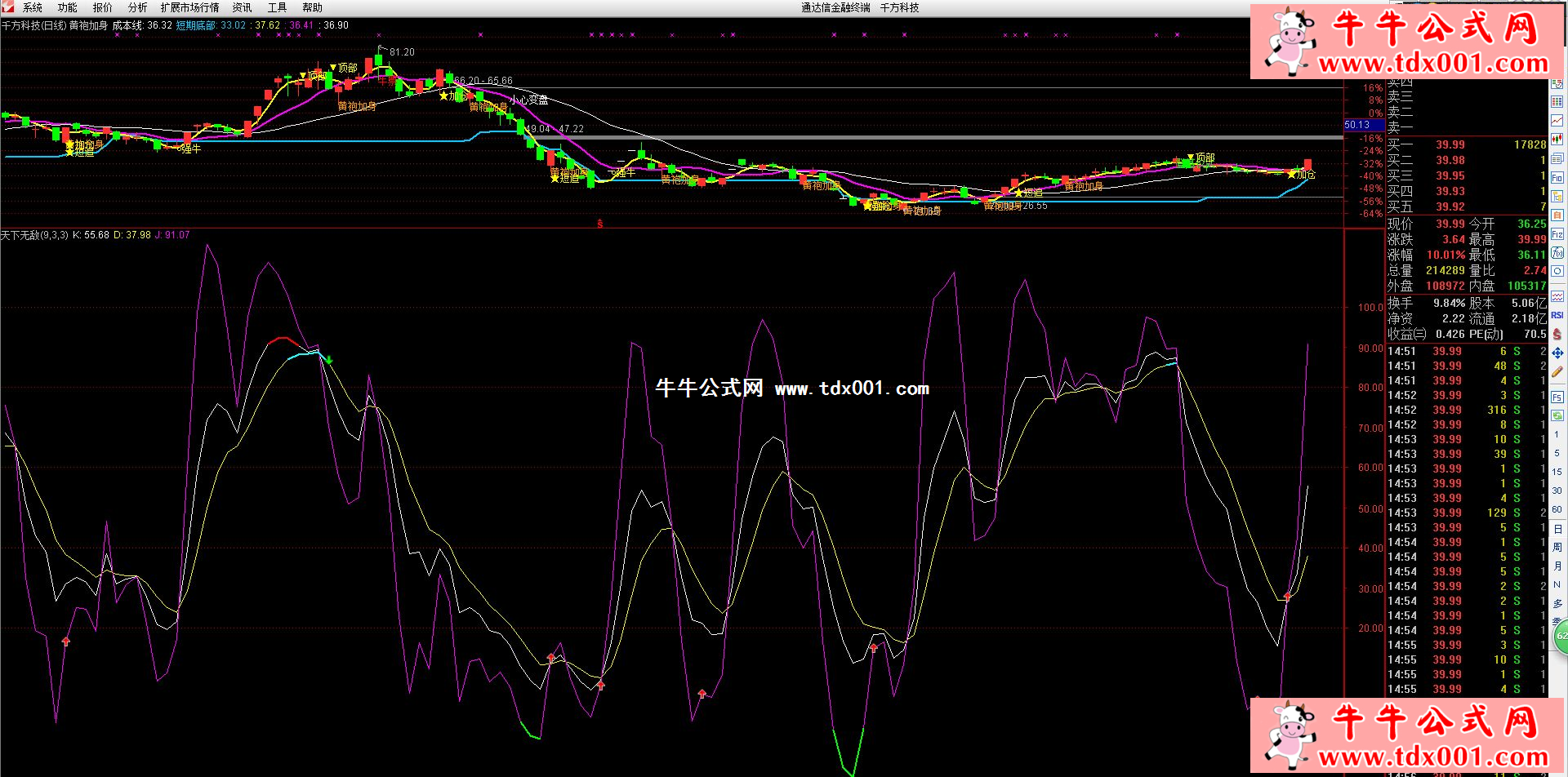This screenshot has width=1568, height=777.
Task: Click the red S marker below candlestick chart
Action: (x=600, y=223)
